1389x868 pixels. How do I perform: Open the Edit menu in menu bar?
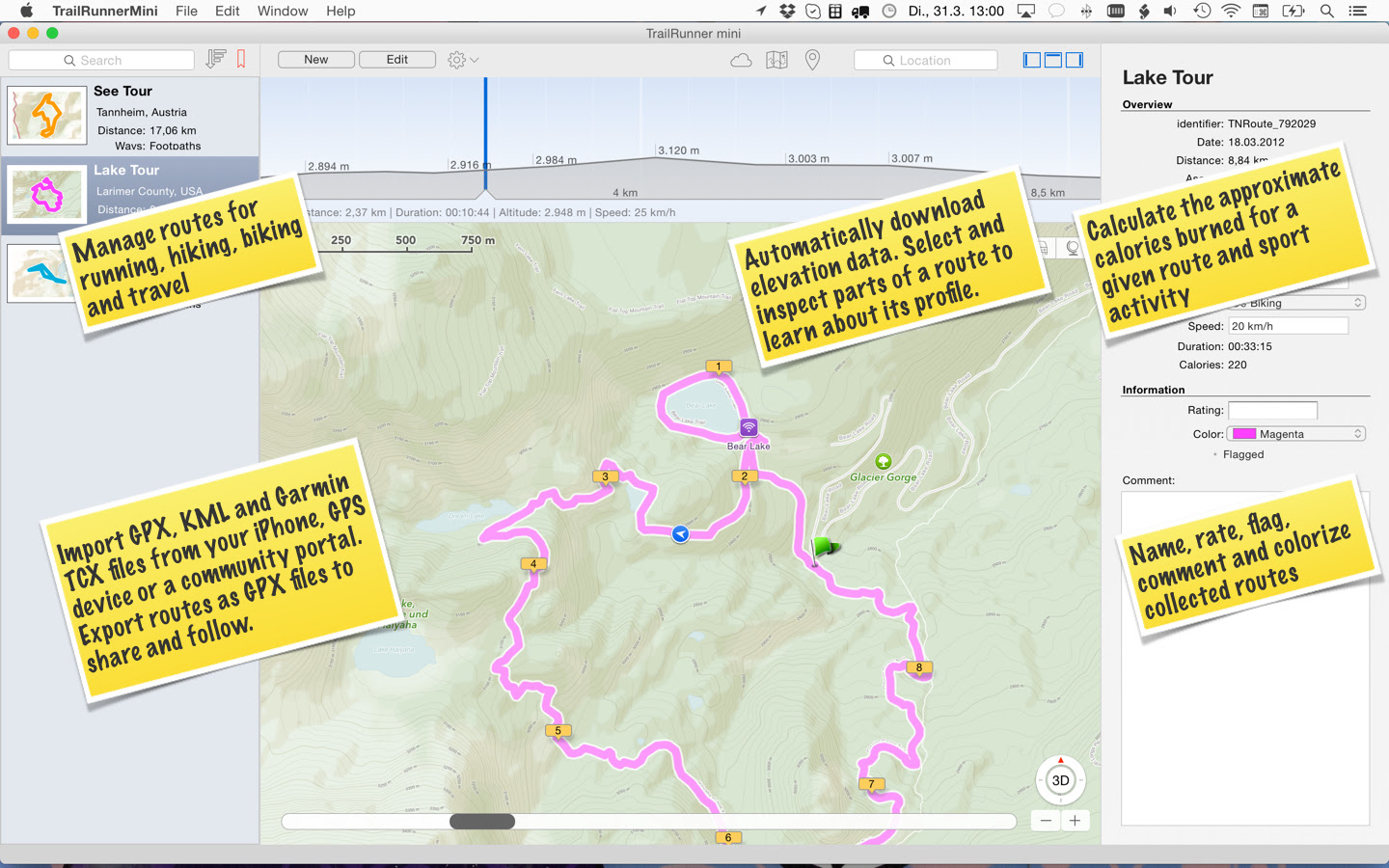[228, 11]
